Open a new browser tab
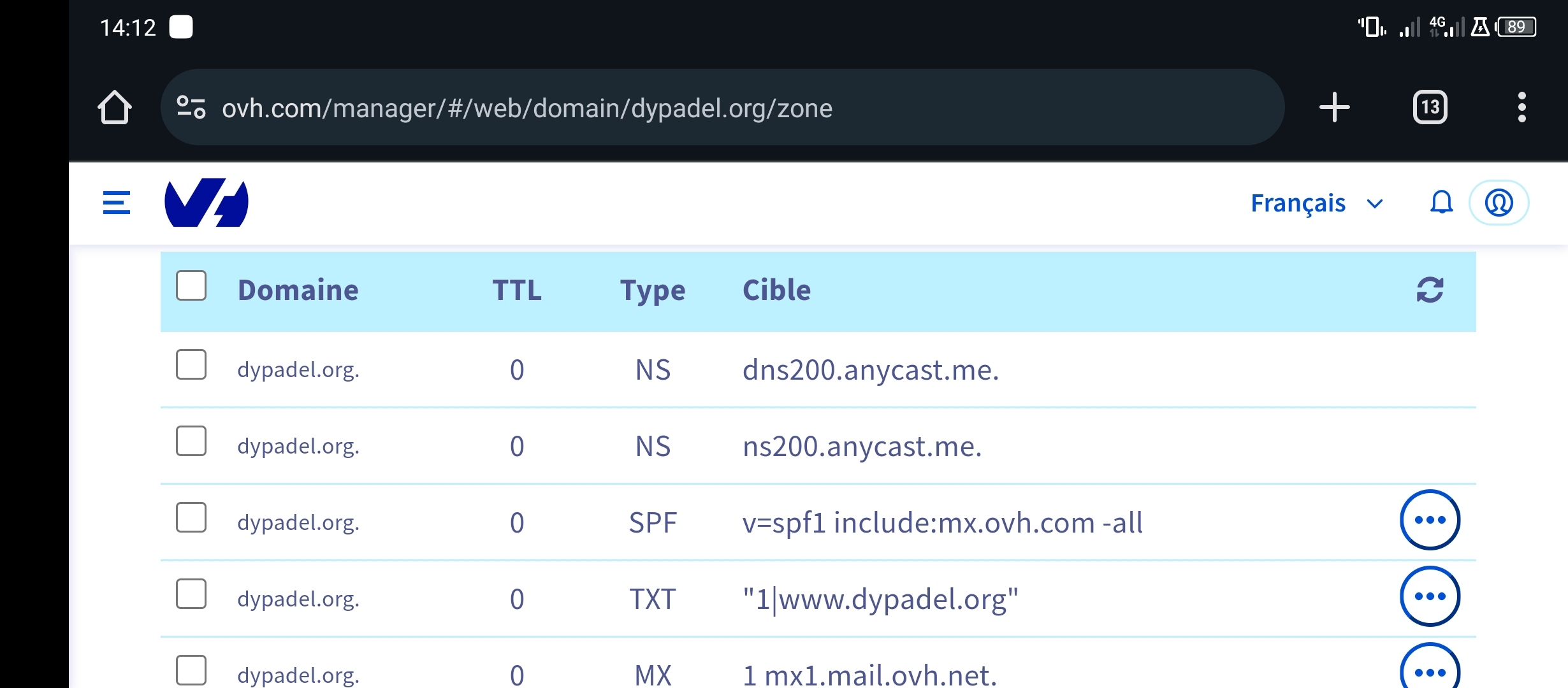This screenshot has width=1568, height=688. click(1334, 107)
